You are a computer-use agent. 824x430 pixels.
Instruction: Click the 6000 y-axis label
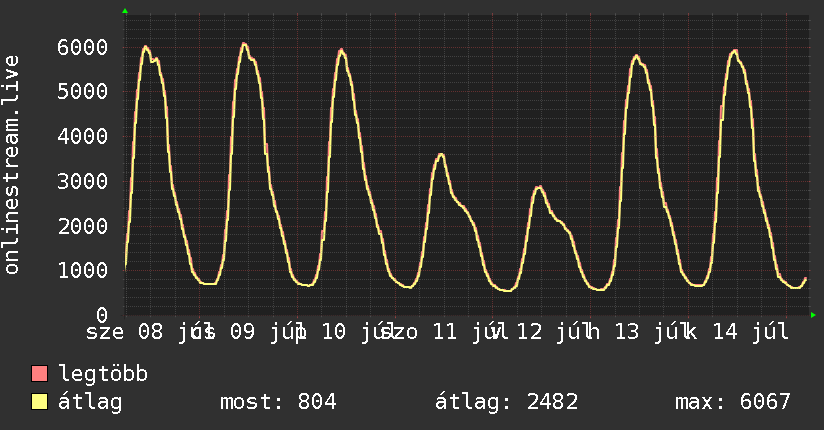[83, 47]
